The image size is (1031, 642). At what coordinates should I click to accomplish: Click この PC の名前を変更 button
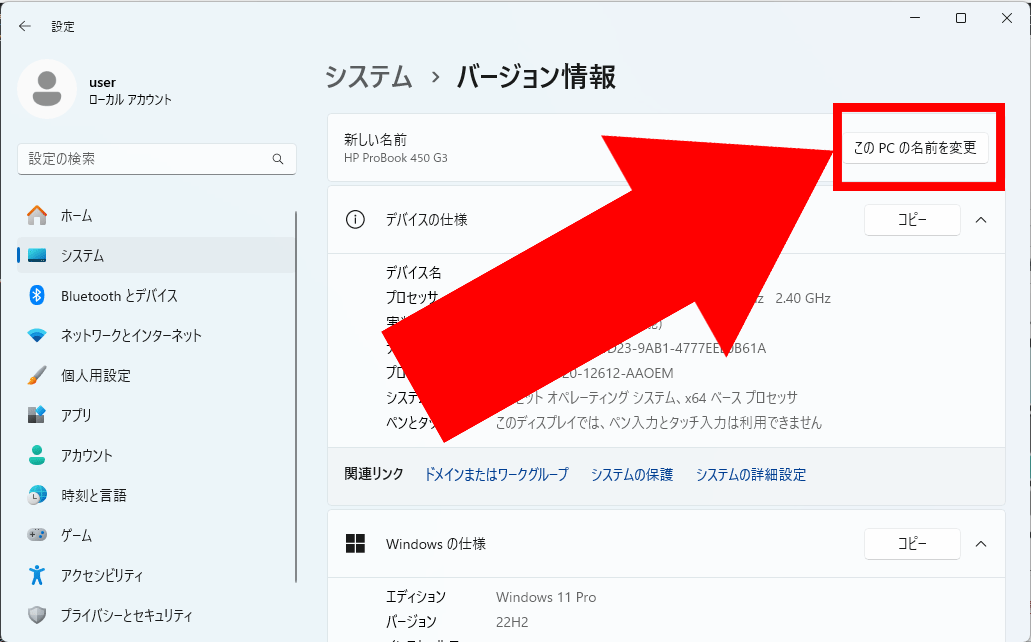[917, 147]
